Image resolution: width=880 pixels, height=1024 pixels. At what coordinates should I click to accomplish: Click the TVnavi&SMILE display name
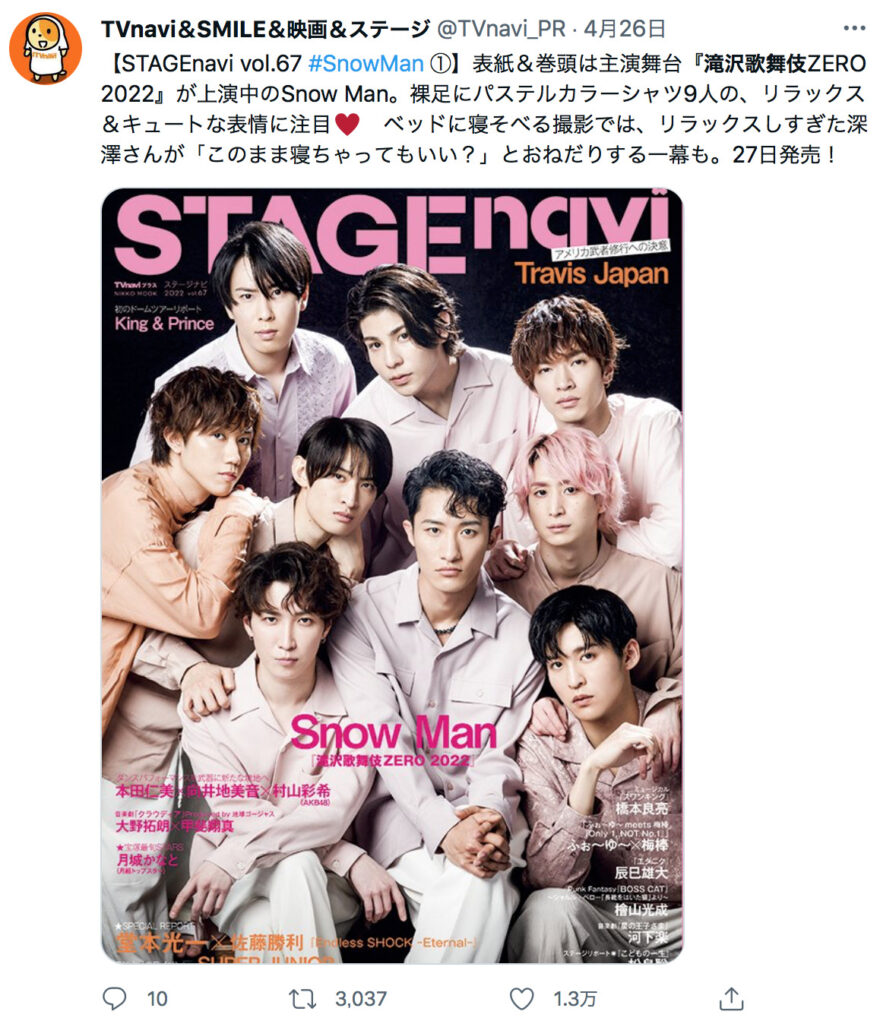pos(265,29)
